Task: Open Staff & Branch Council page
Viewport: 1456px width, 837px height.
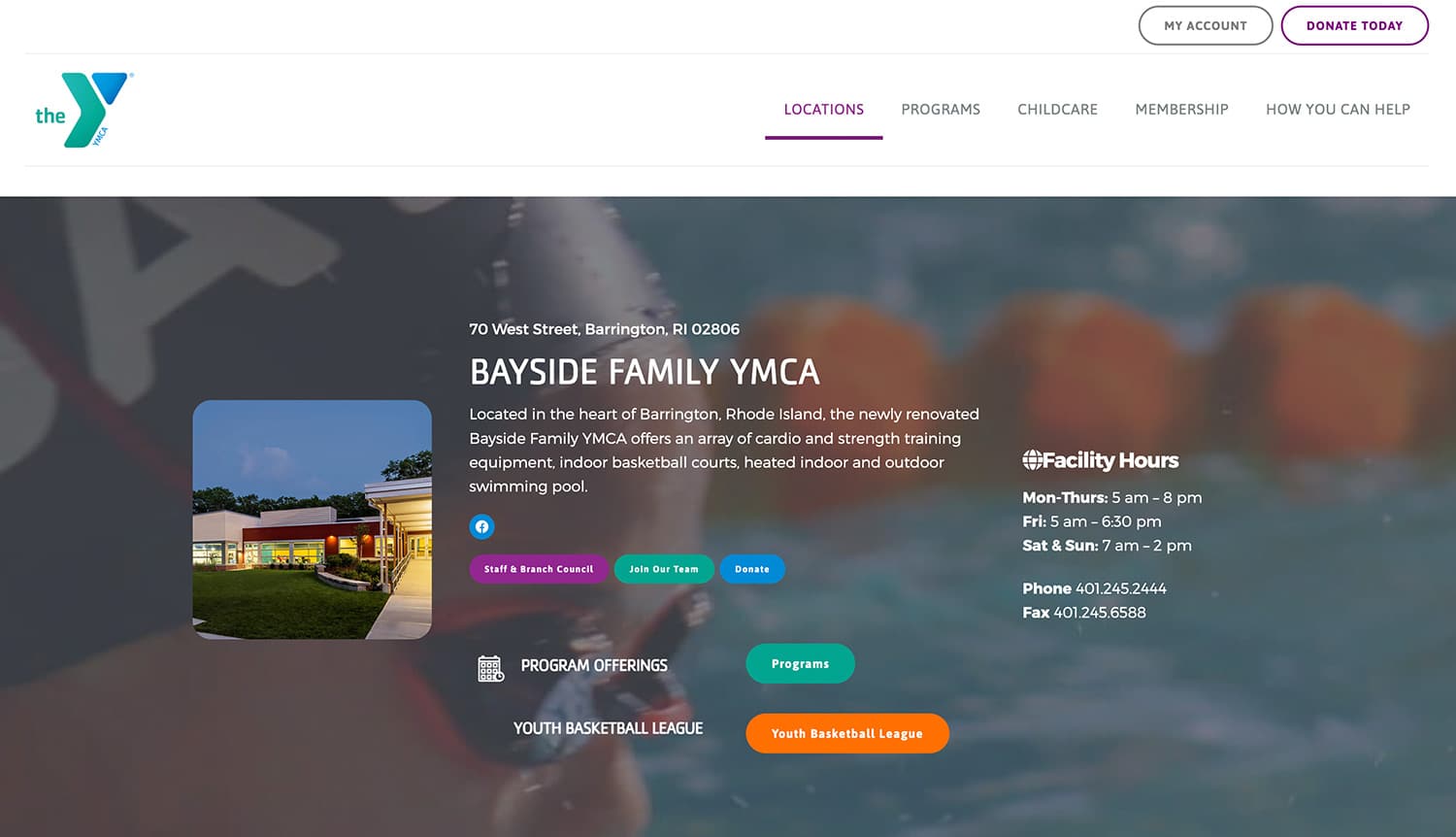Action: pyautogui.click(x=539, y=569)
